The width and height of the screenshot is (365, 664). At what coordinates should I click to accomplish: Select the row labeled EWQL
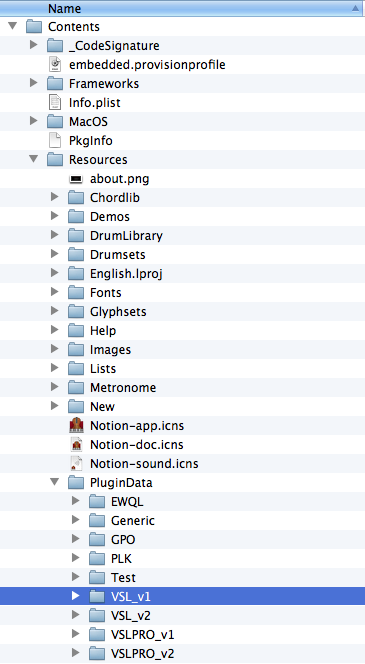pos(182,501)
